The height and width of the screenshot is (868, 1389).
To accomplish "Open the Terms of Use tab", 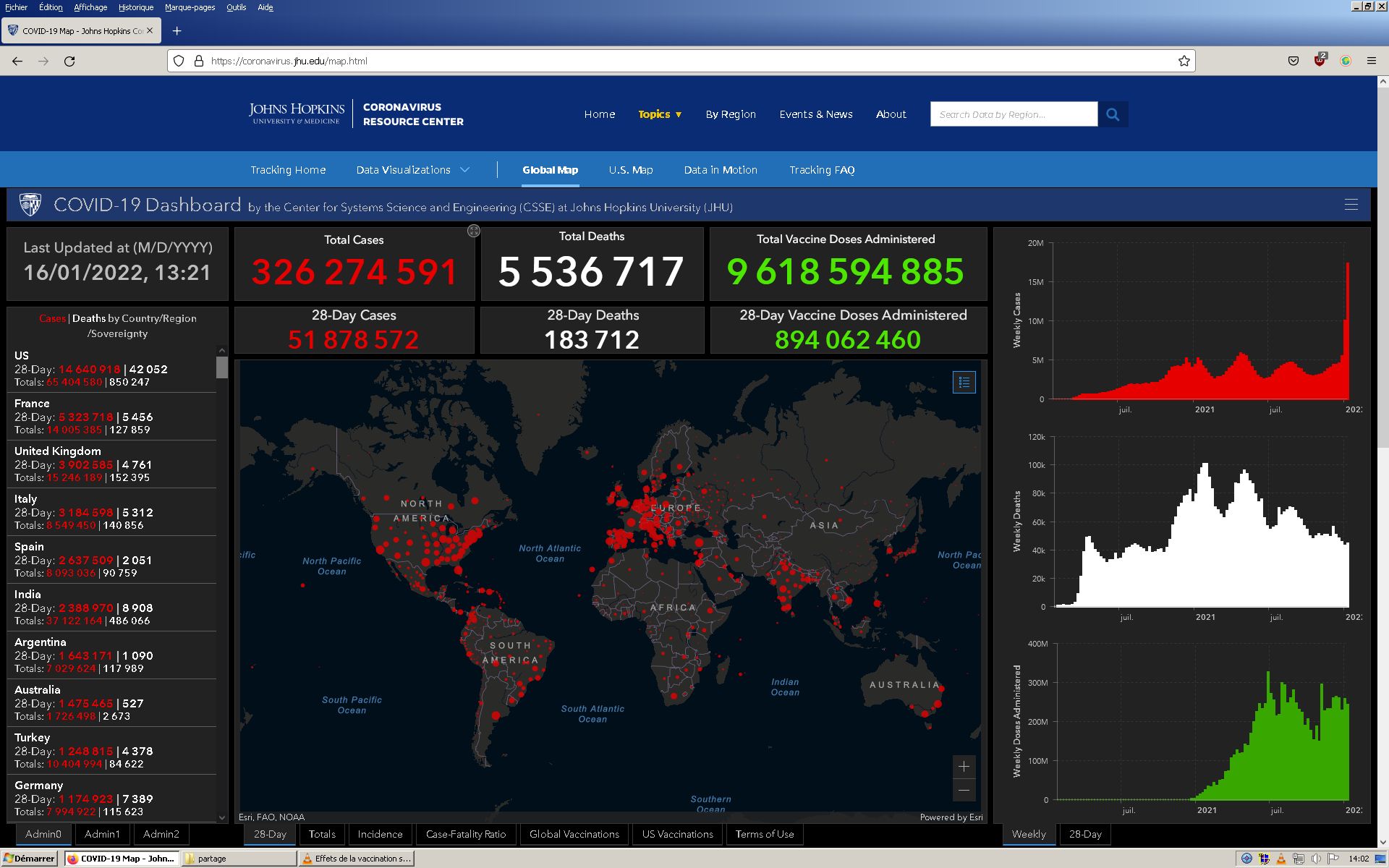I will coord(765,834).
